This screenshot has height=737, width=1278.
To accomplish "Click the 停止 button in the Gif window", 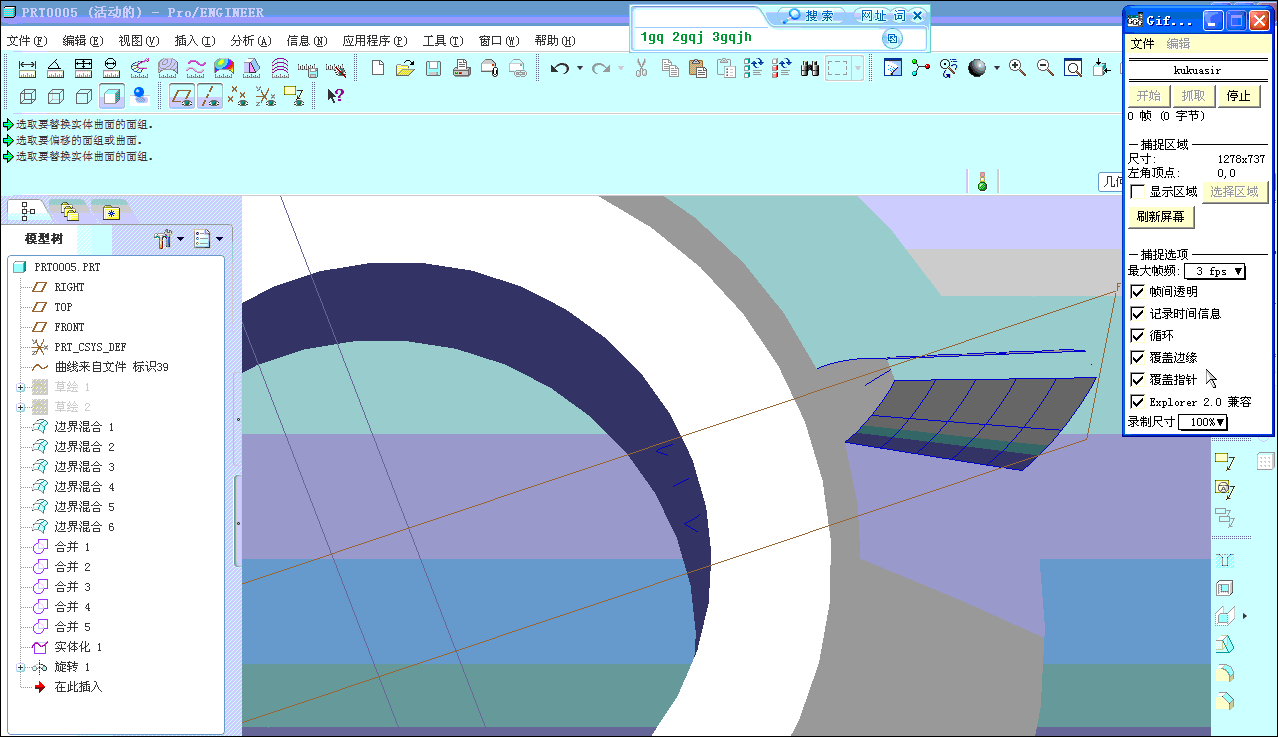I will (x=1239, y=96).
